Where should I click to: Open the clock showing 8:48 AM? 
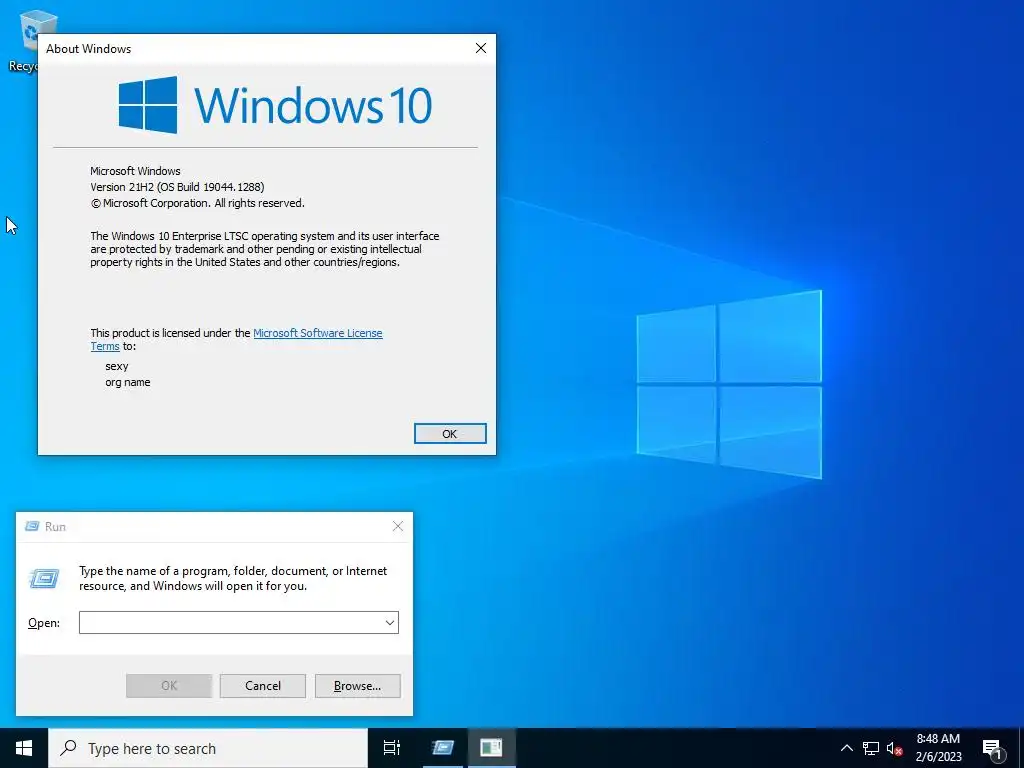pyautogui.click(x=938, y=748)
